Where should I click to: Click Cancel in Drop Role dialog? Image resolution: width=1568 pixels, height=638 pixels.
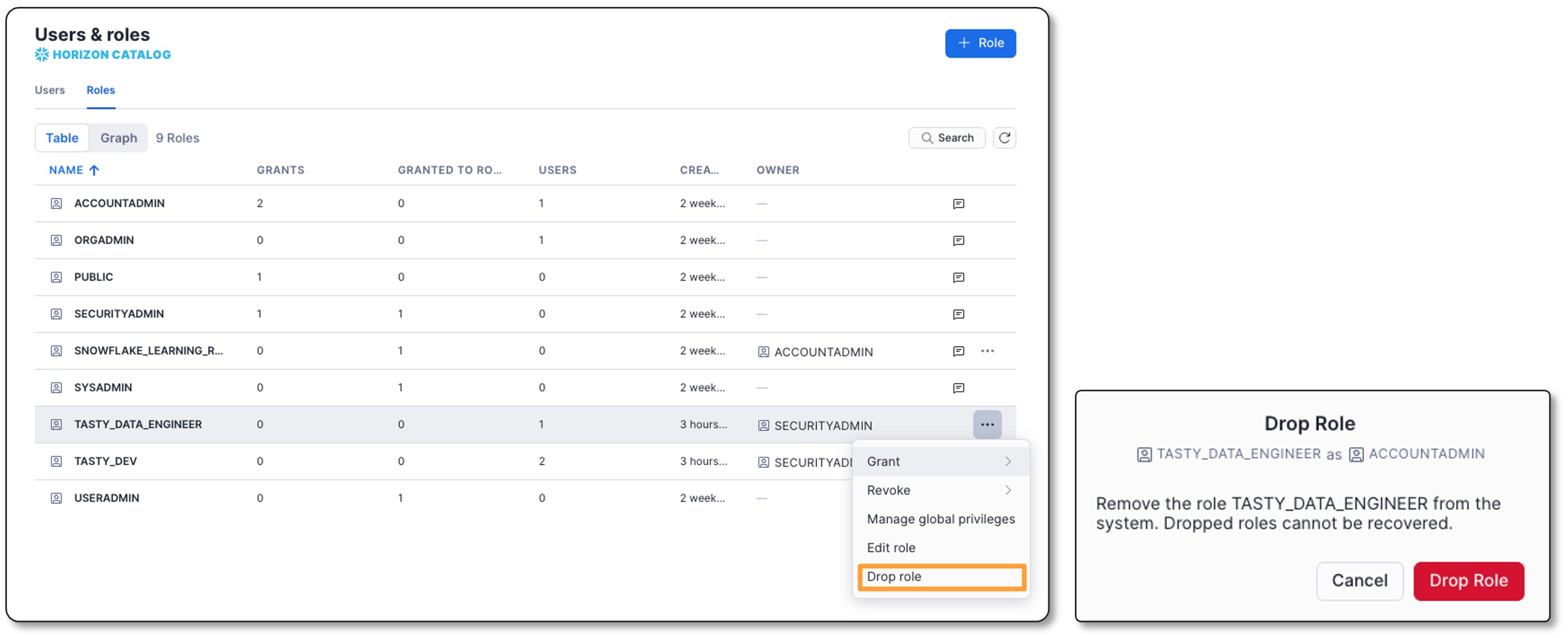tap(1359, 580)
